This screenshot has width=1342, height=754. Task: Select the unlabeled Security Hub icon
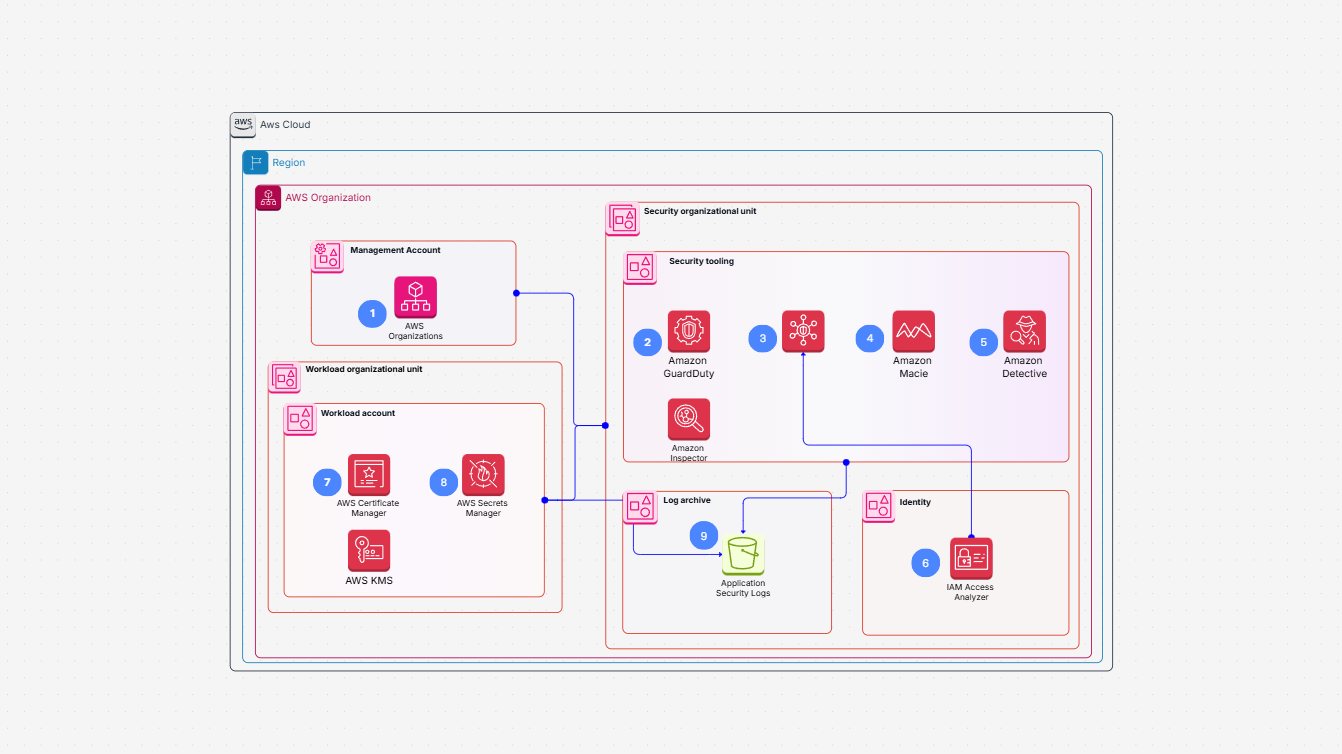[x=803, y=332]
